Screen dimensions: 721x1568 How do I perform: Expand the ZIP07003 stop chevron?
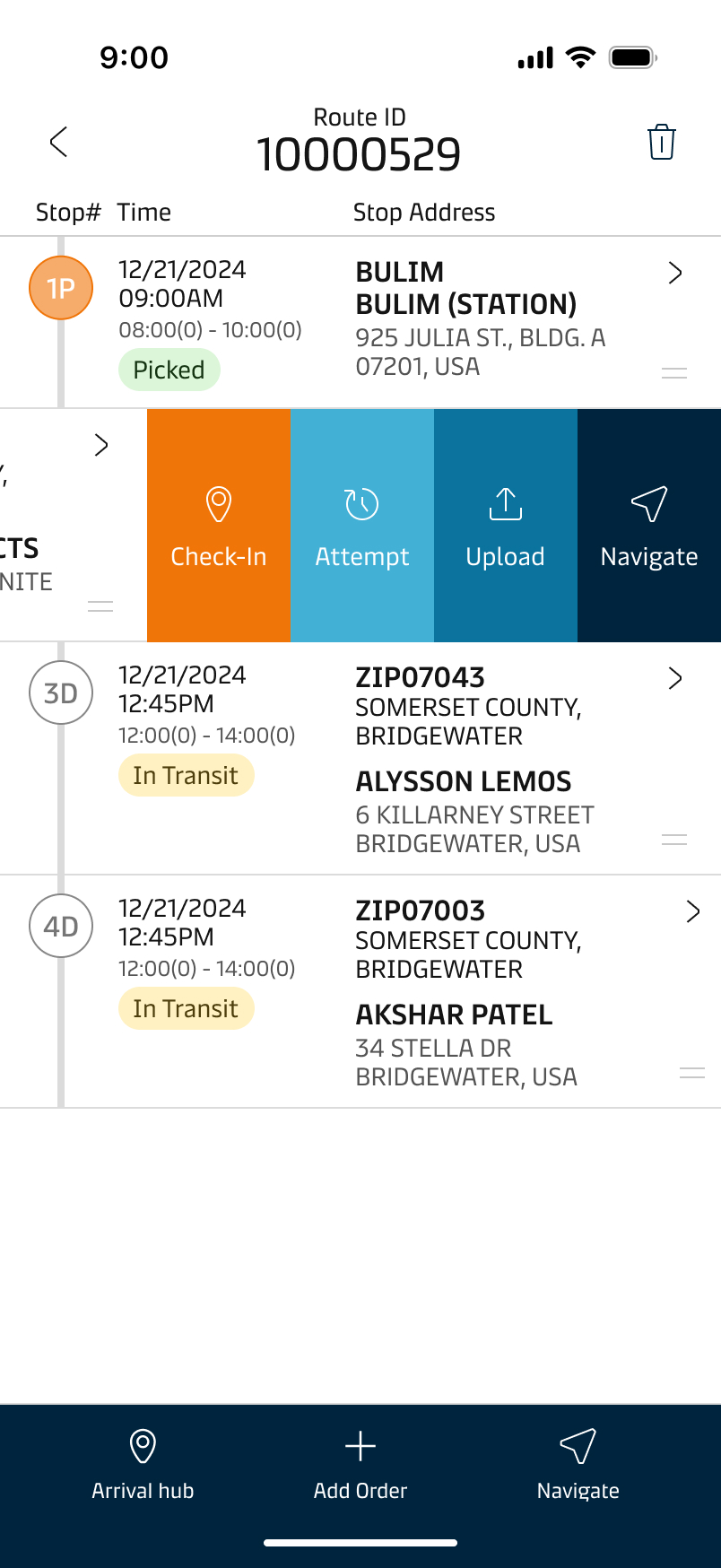pos(693,911)
